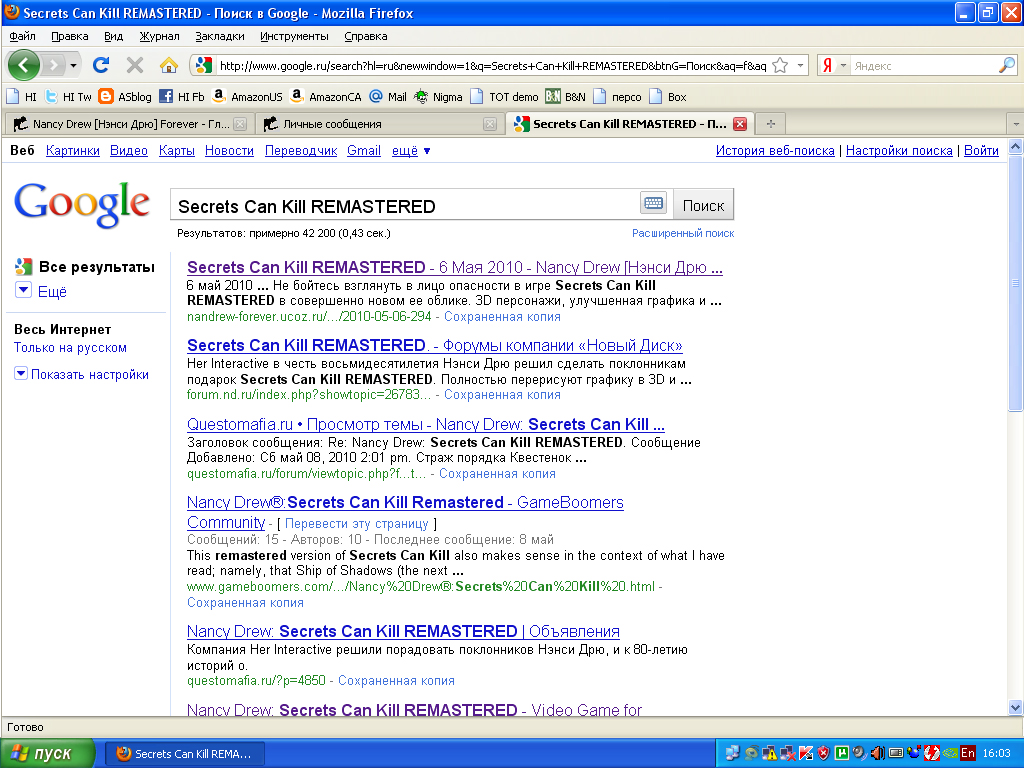Click the Google logo
The image size is (1024, 768).
pyautogui.click(x=82, y=204)
